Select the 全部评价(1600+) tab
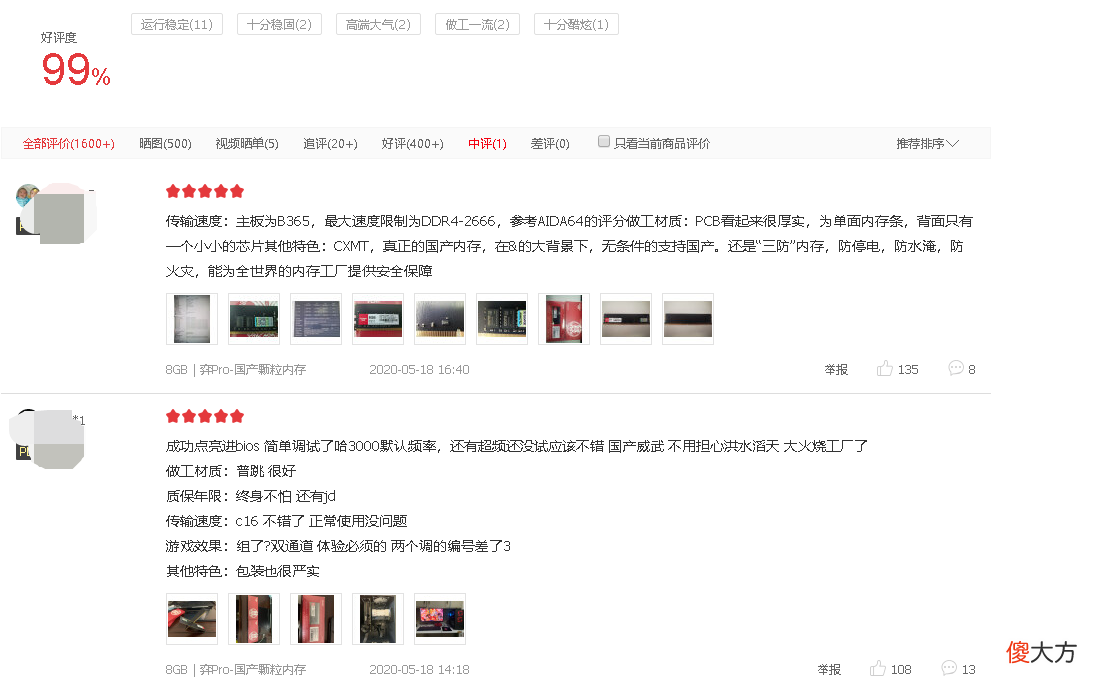1096x690 pixels. pyautogui.click(x=68, y=143)
